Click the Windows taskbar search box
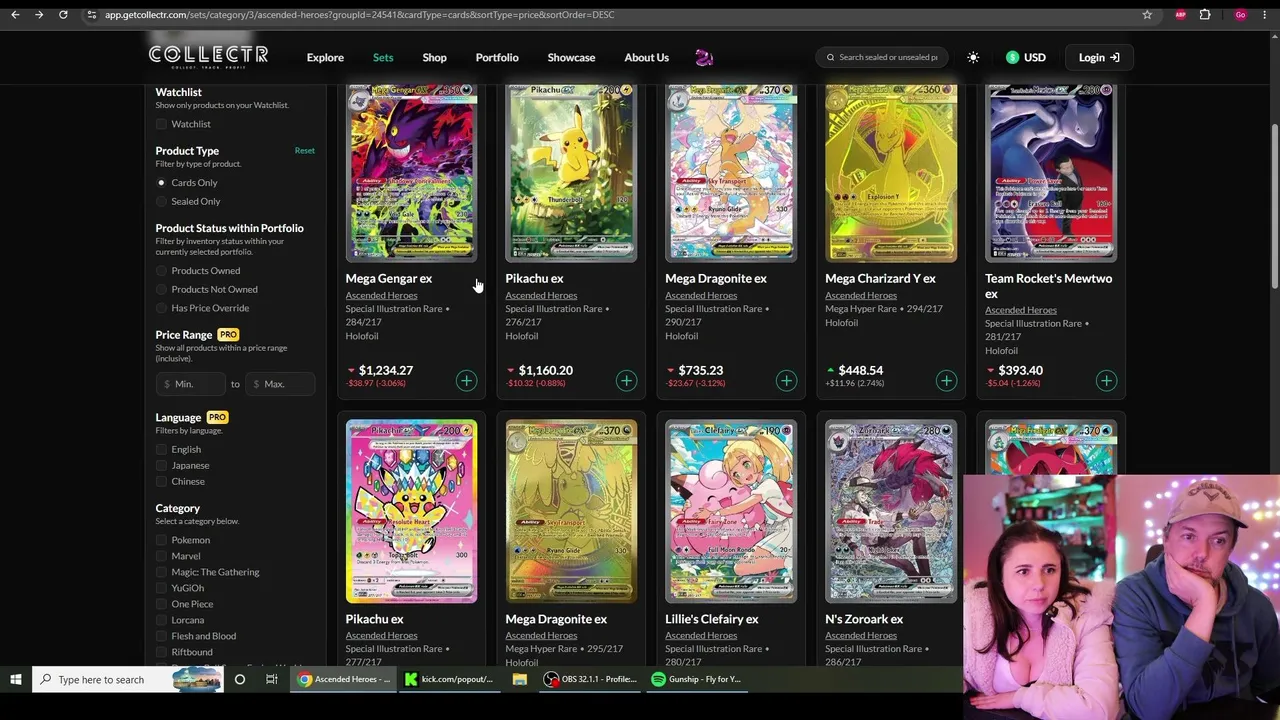Viewport: 1280px width, 720px height. pyautogui.click(x=128, y=680)
